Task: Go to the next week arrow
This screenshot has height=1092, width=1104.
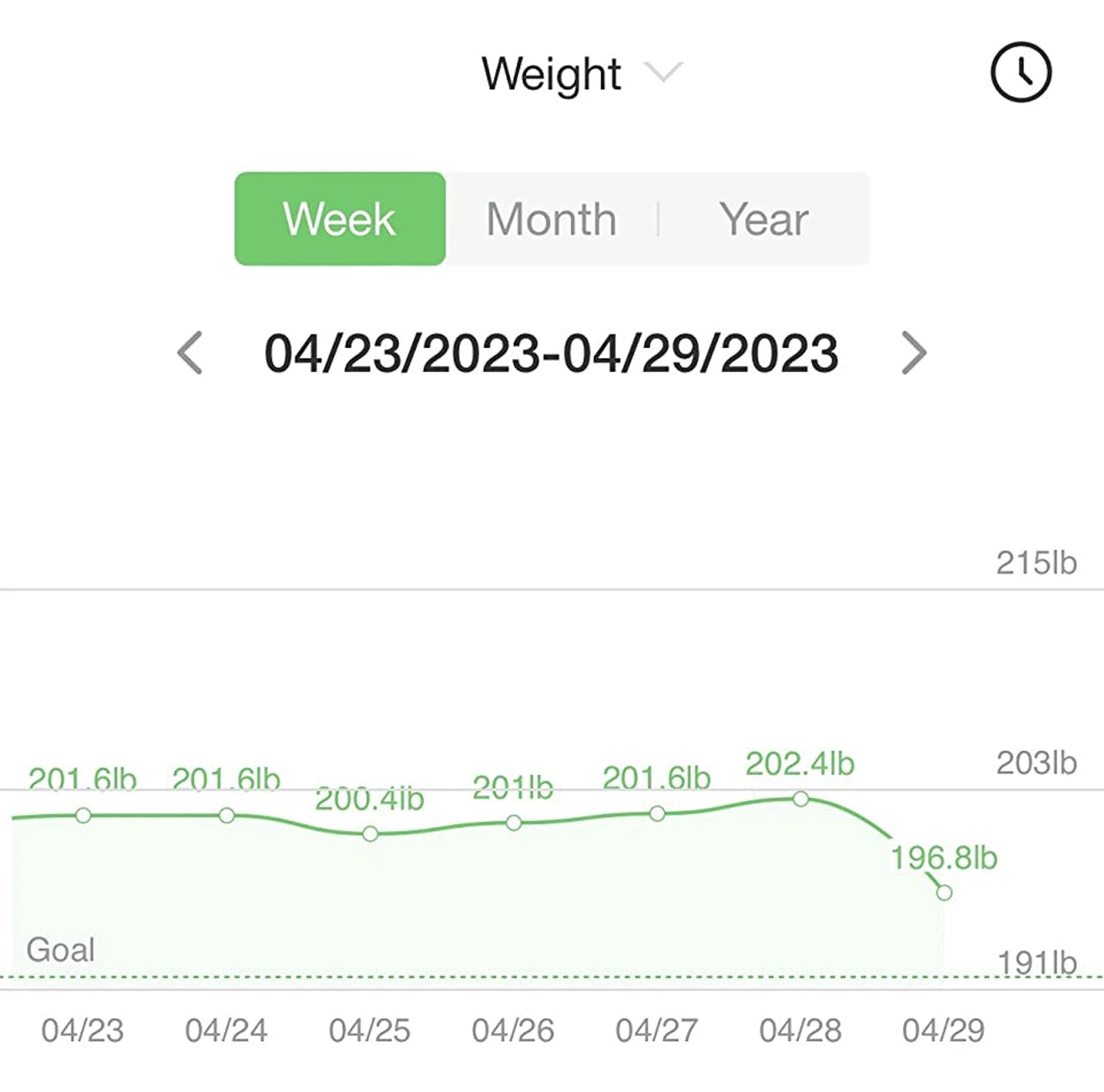Action: (x=914, y=353)
